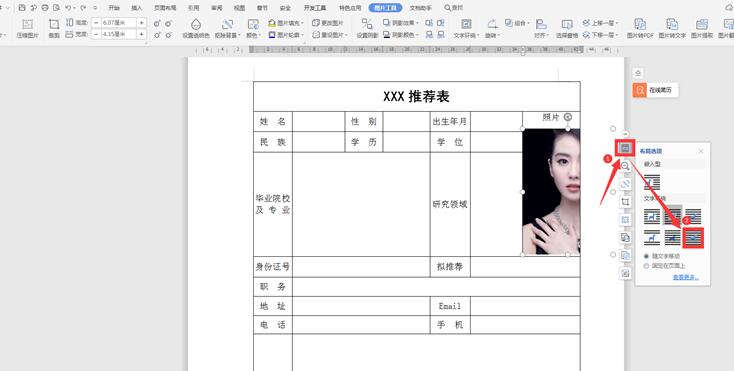Select the portrait photo in the table
The height and width of the screenshot is (371, 734).
tap(551, 192)
